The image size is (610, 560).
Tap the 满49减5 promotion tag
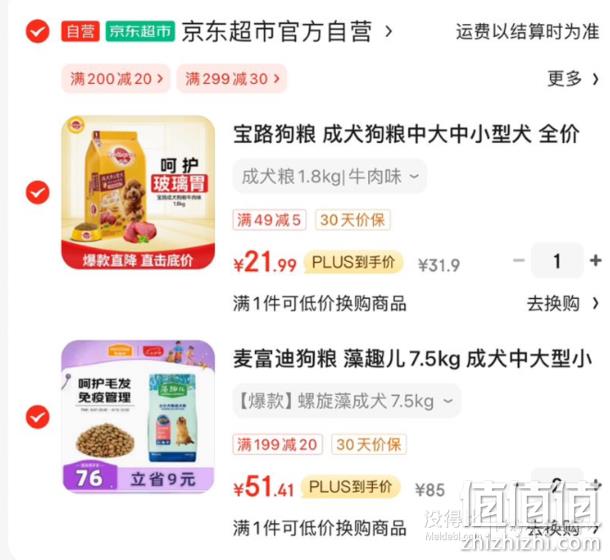point(269,220)
